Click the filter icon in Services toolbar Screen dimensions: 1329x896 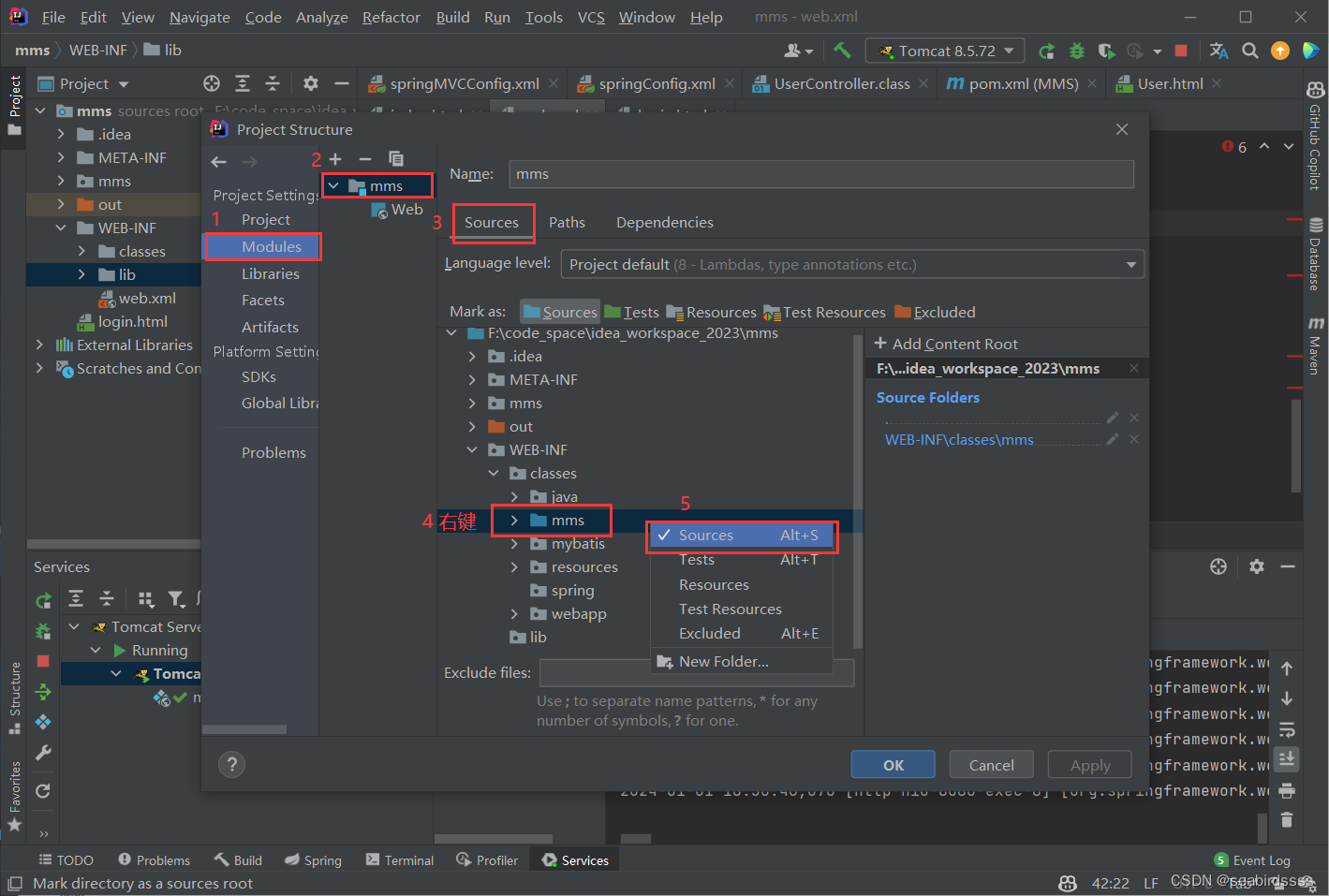(176, 599)
